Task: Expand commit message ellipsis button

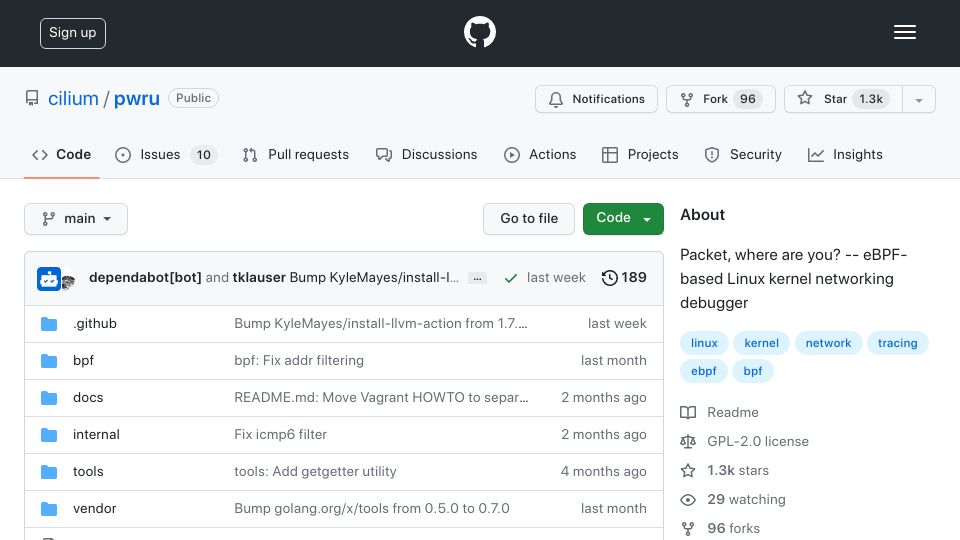Action: [x=477, y=279]
